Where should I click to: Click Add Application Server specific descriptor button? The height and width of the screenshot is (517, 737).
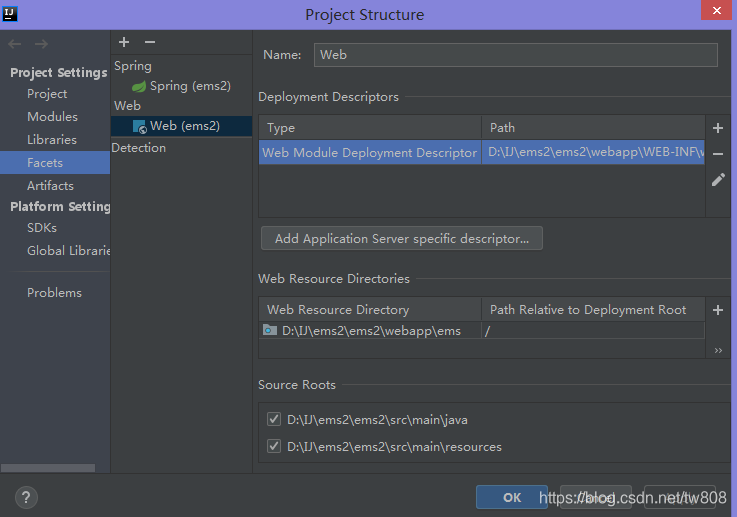[402, 238]
